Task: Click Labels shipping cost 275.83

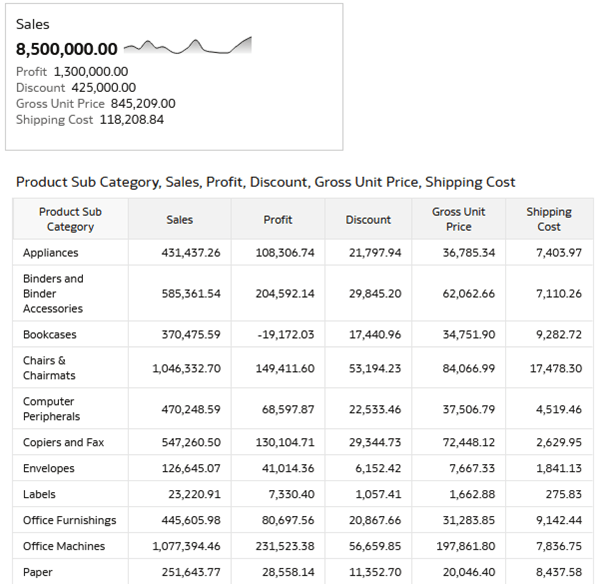Action: [x=564, y=494]
